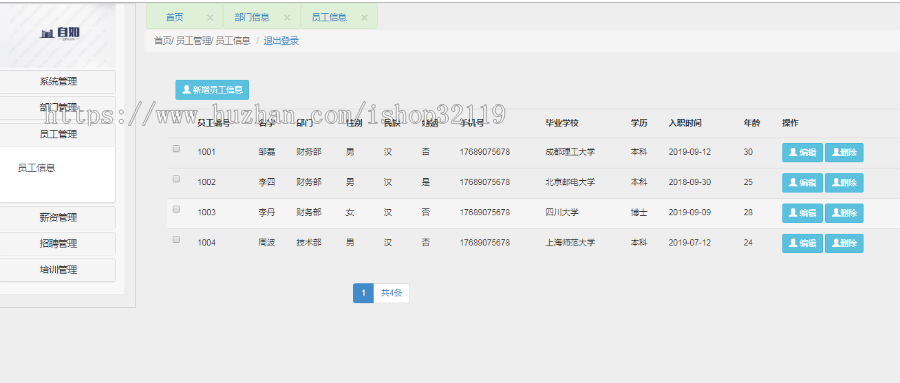Expand 部门管理 sidebar menu

click(57, 107)
